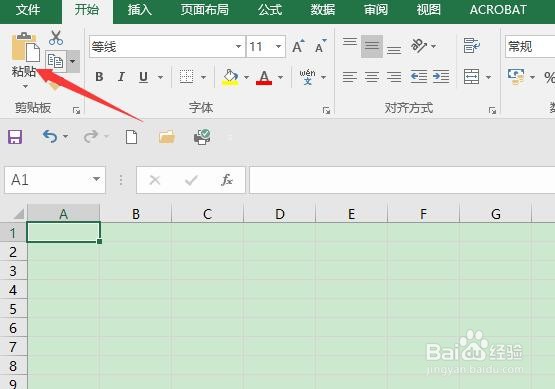
Task: Click the A1 name box
Action: [x=55, y=180]
